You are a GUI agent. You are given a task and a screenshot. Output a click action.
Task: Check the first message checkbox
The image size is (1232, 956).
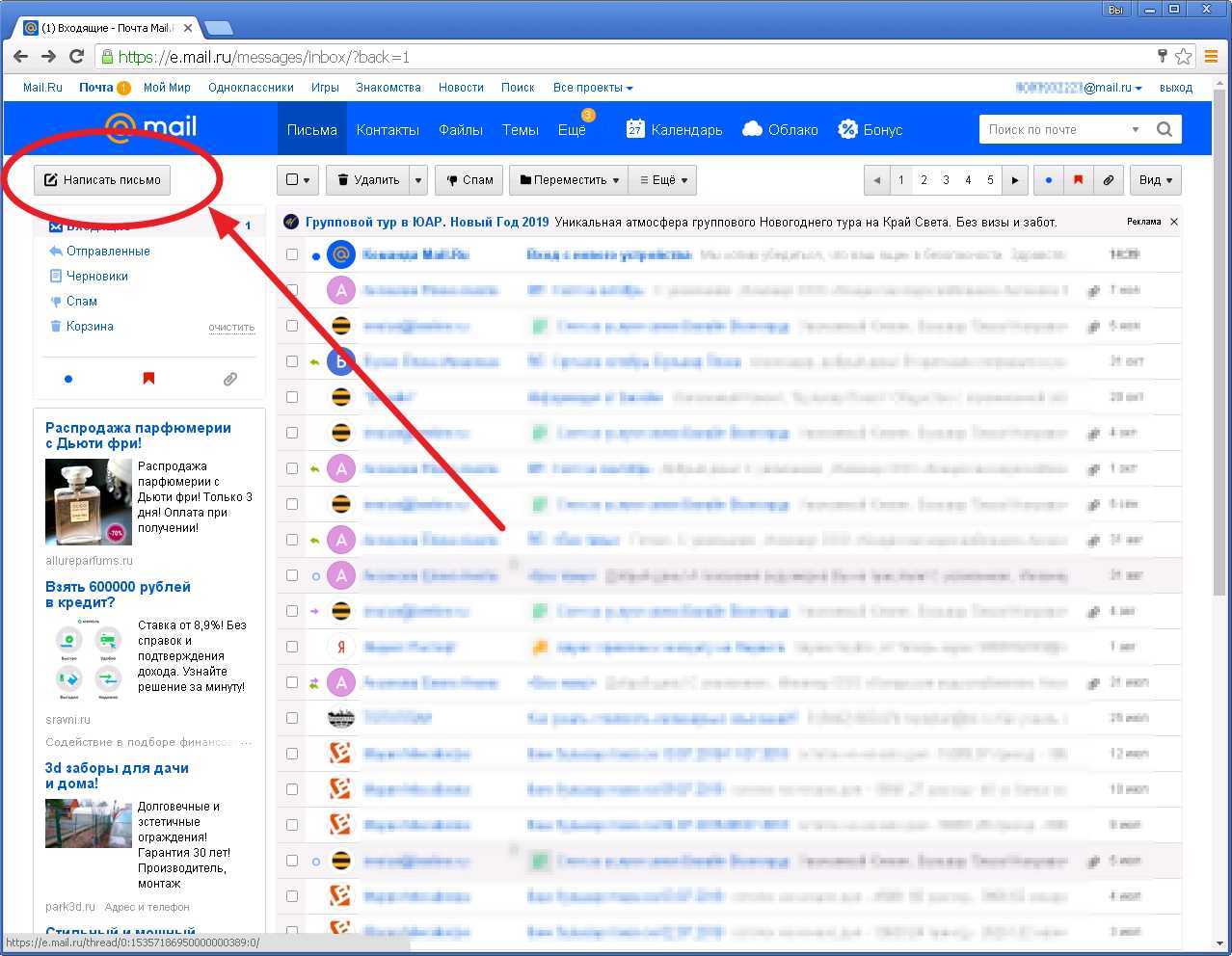292,254
